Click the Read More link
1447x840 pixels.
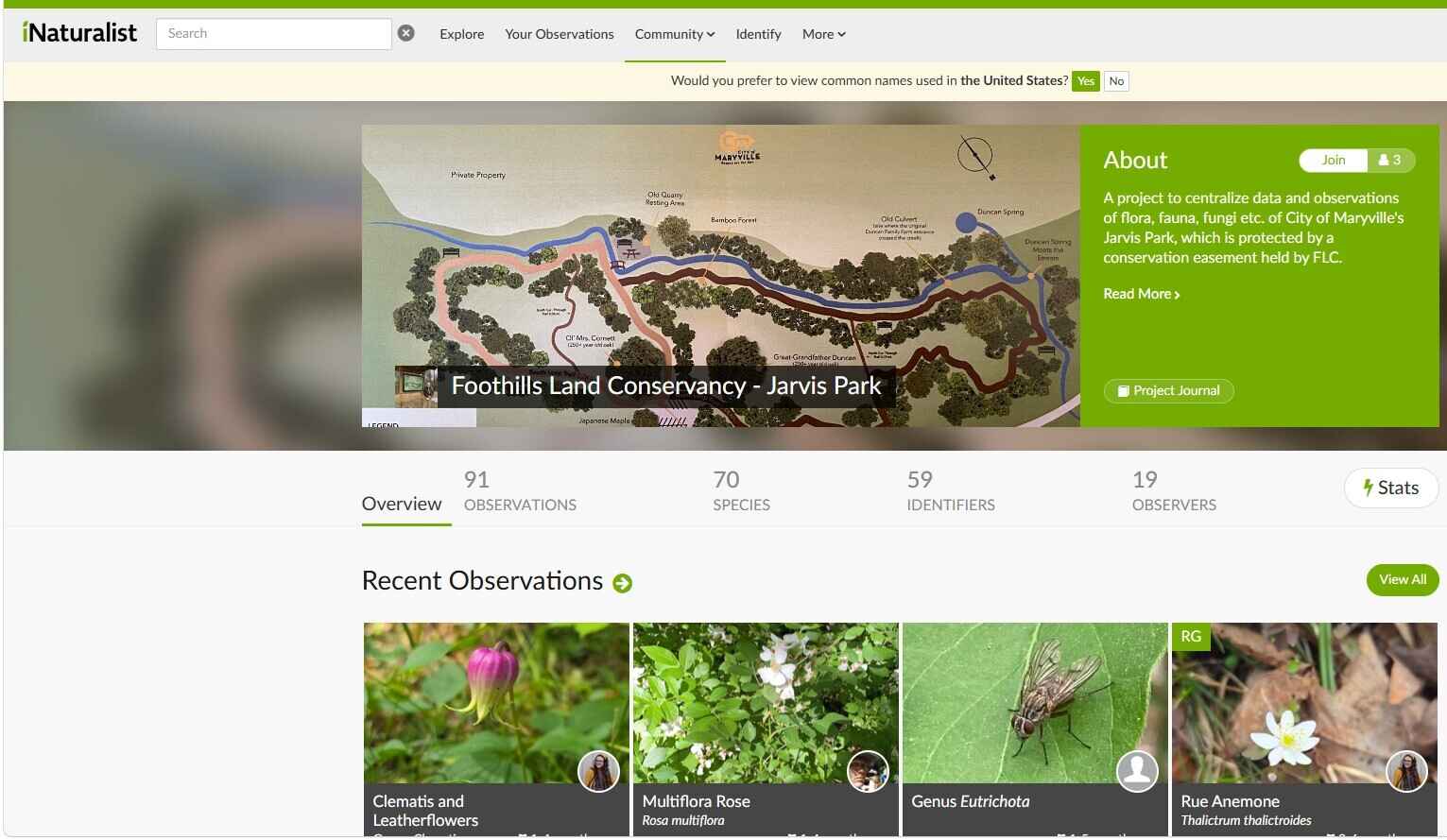[1141, 294]
